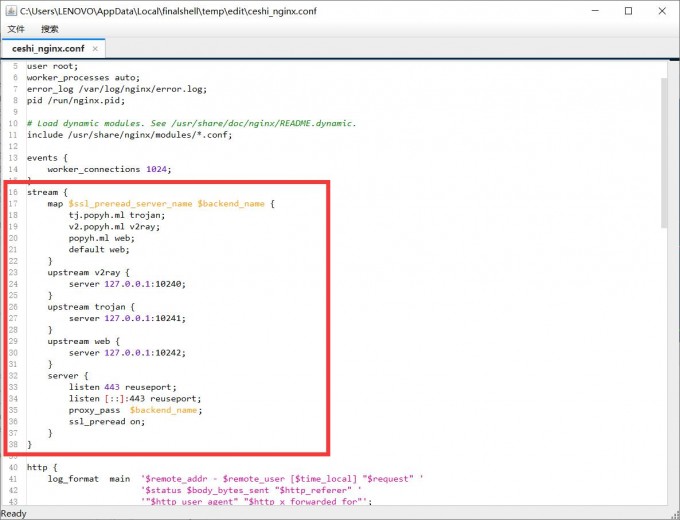
Task: Click the proxy_pass $backend_name line
Action: pos(135,410)
